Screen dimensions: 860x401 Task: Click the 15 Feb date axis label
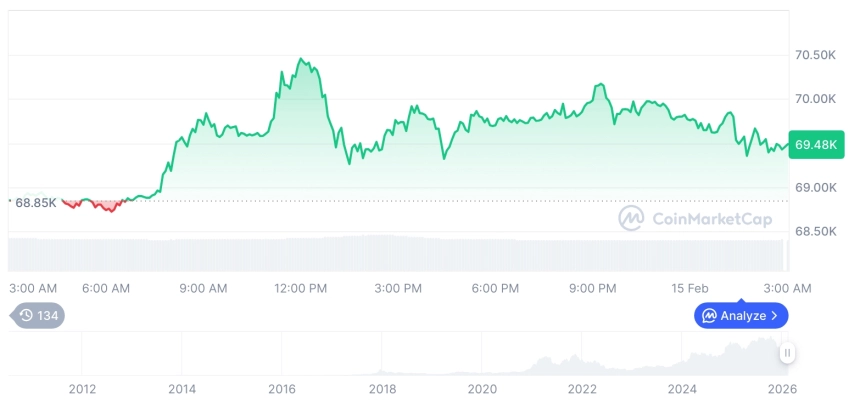click(x=689, y=288)
